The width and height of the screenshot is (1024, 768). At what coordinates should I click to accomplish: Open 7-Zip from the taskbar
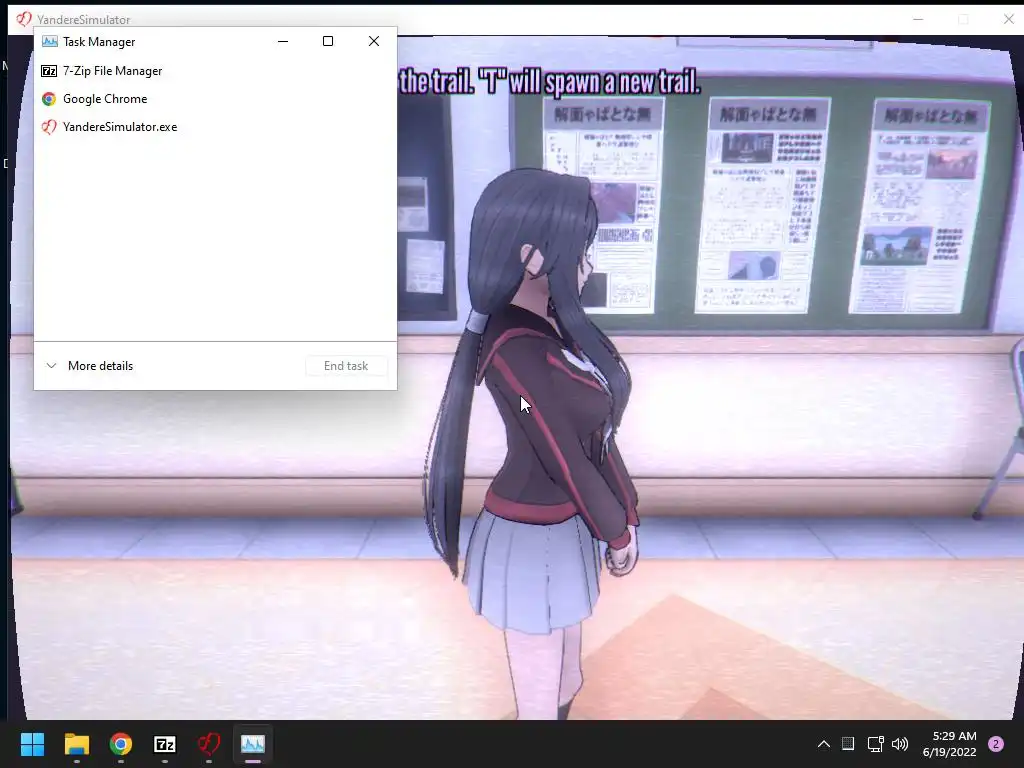[x=165, y=744]
